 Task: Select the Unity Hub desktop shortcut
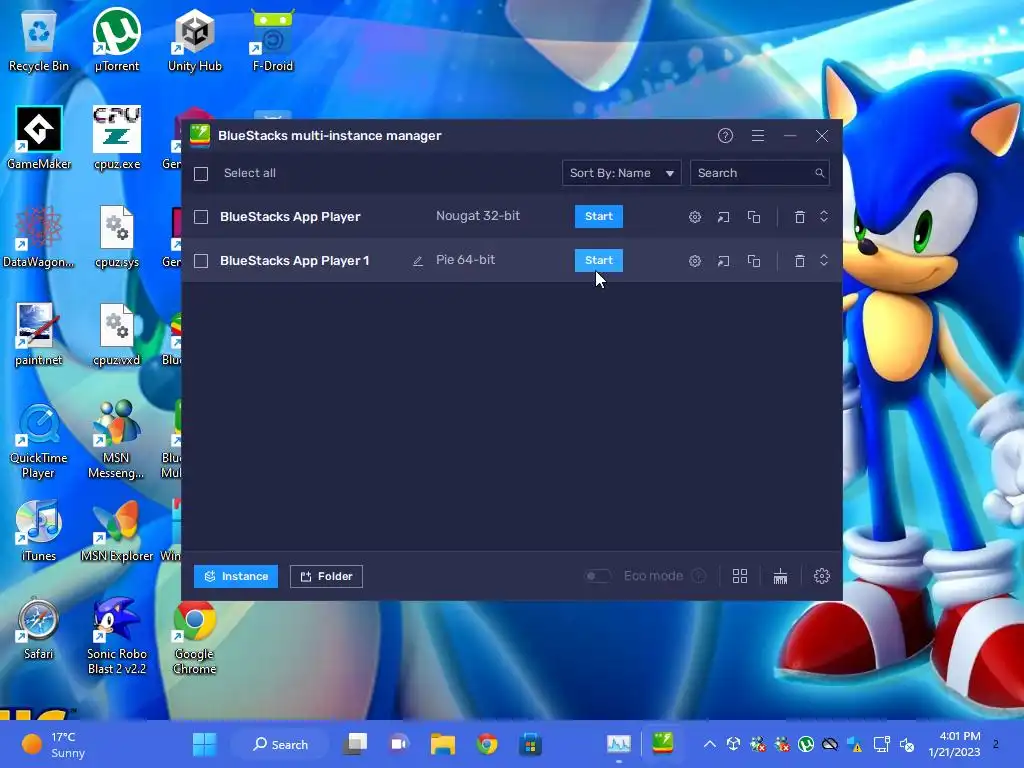pyautogui.click(x=195, y=40)
